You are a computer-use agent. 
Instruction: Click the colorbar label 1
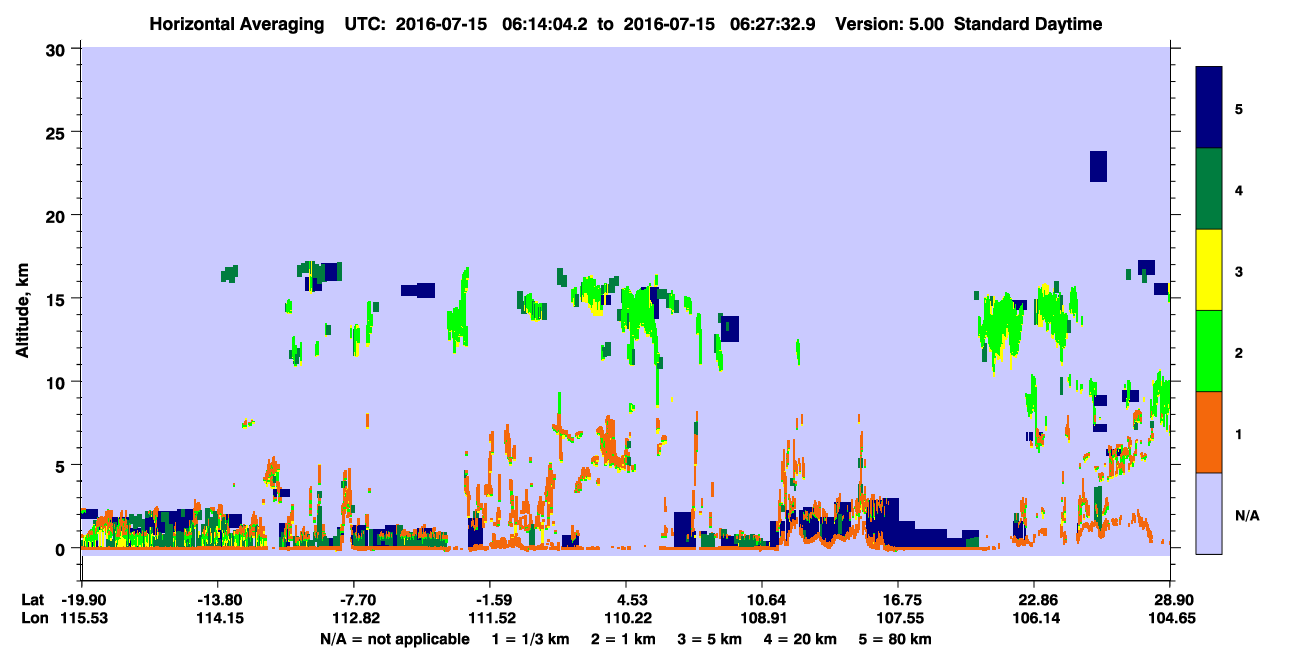(1239, 434)
